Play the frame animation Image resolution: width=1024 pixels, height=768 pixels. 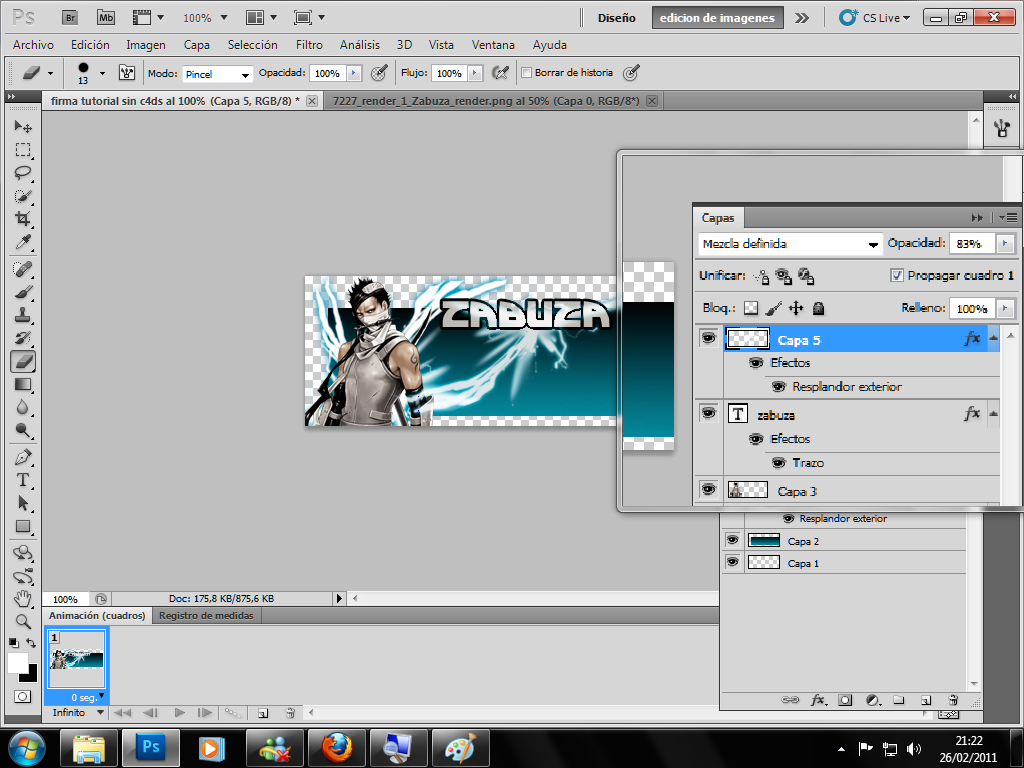[x=180, y=712]
